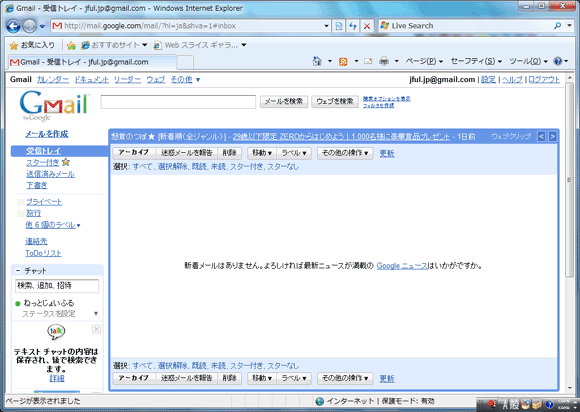Click the ログアウト sign out link

point(544,80)
